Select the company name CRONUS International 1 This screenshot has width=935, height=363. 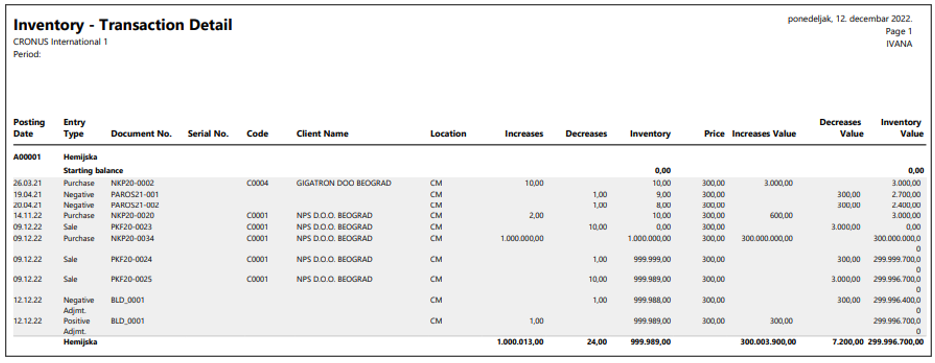pos(60,42)
